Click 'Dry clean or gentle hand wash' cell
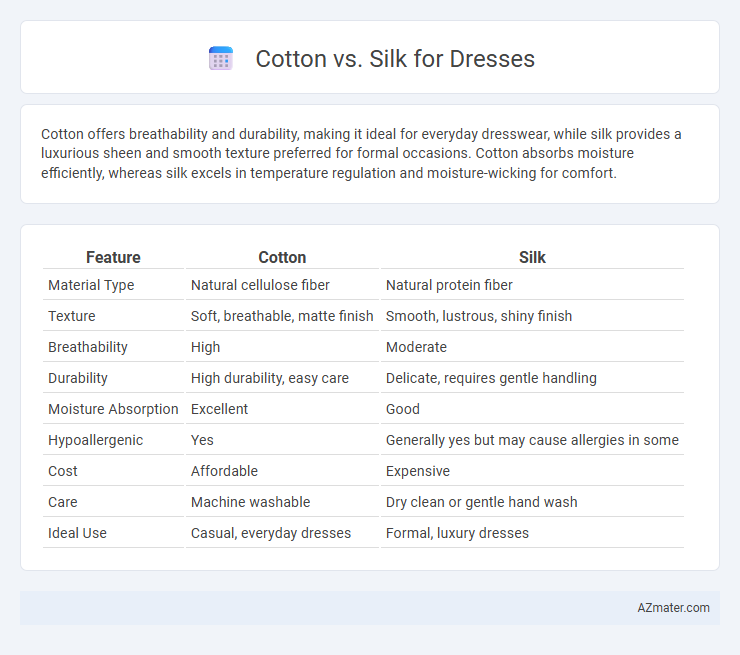 (481, 502)
